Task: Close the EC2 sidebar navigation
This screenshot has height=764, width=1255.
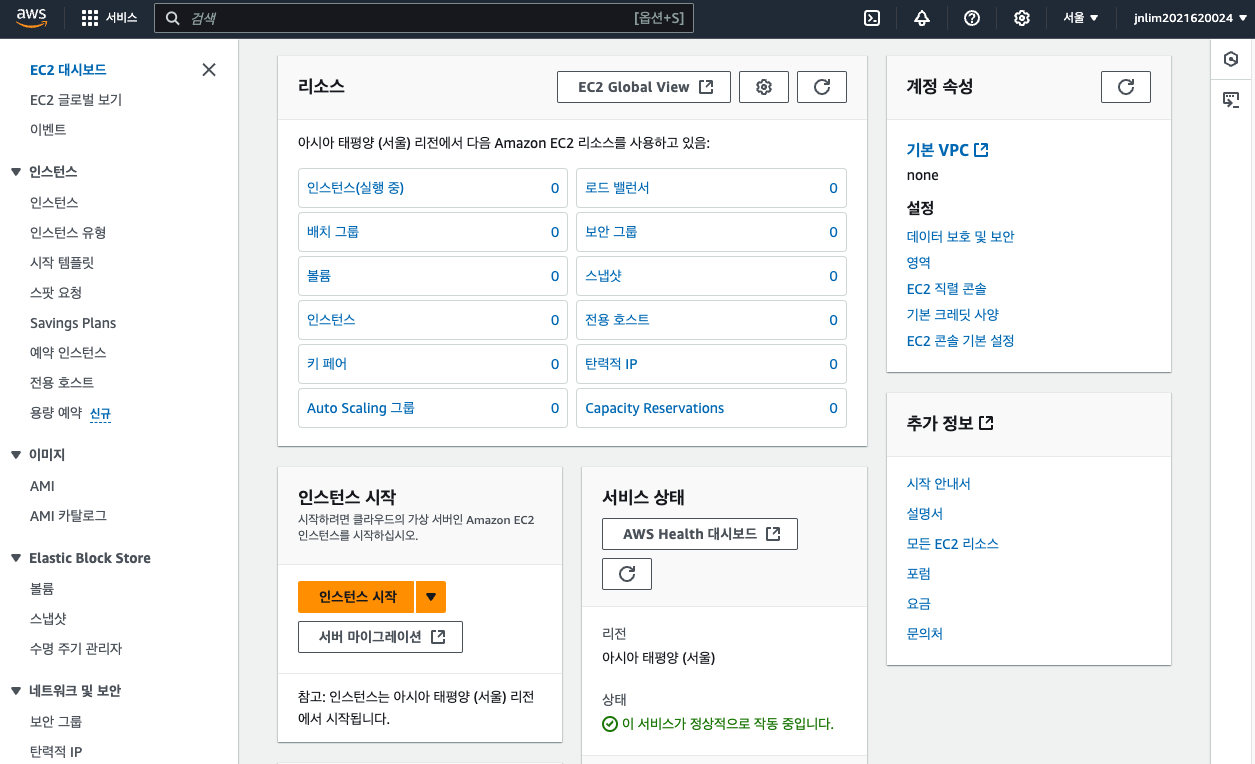Action: (209, 70)
